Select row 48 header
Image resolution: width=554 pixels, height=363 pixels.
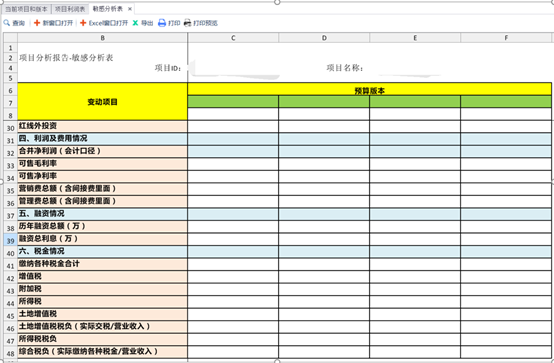coord(10,353)
